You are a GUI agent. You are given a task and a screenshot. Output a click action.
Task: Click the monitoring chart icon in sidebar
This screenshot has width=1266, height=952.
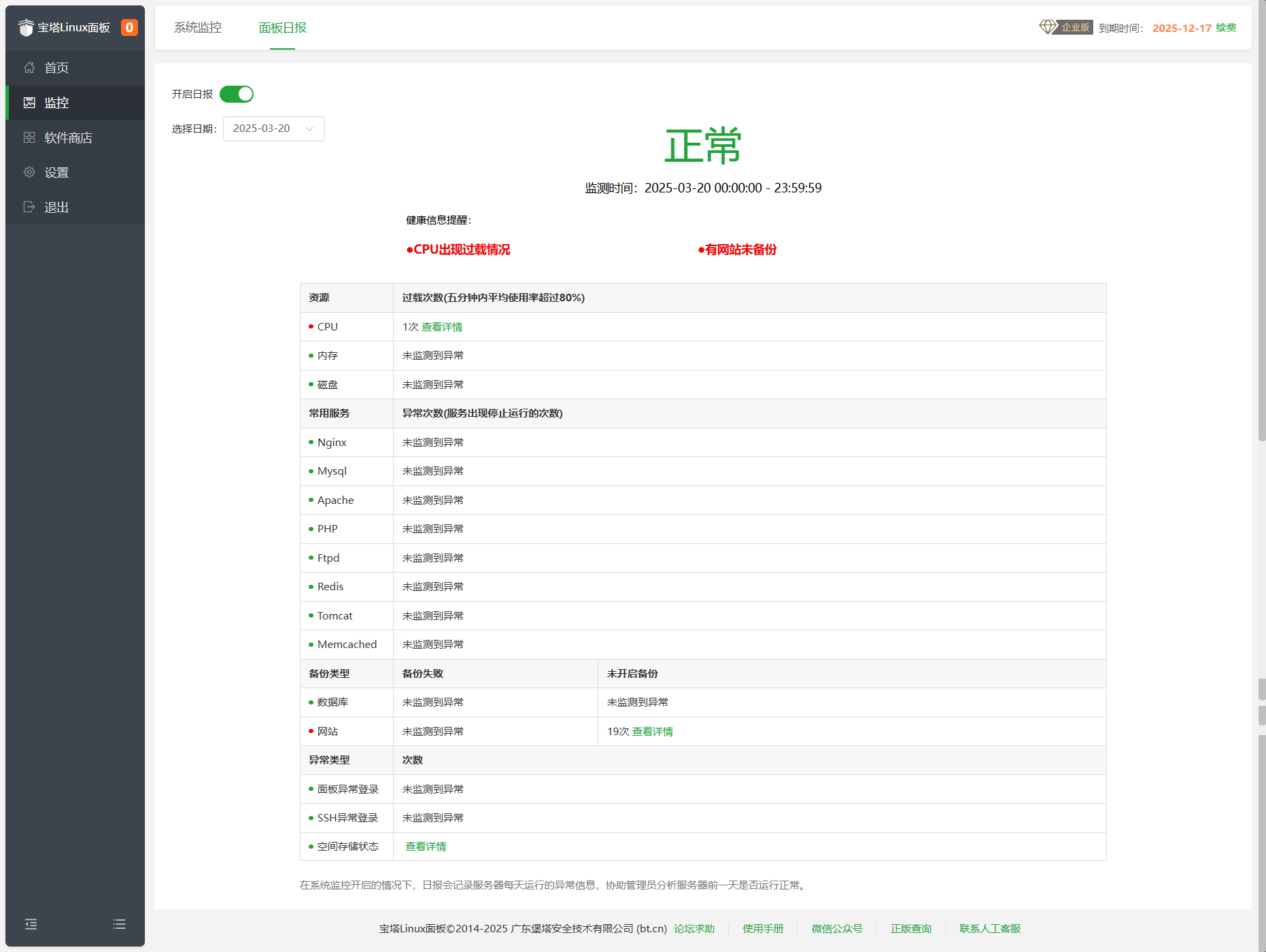tap(29, 103)
